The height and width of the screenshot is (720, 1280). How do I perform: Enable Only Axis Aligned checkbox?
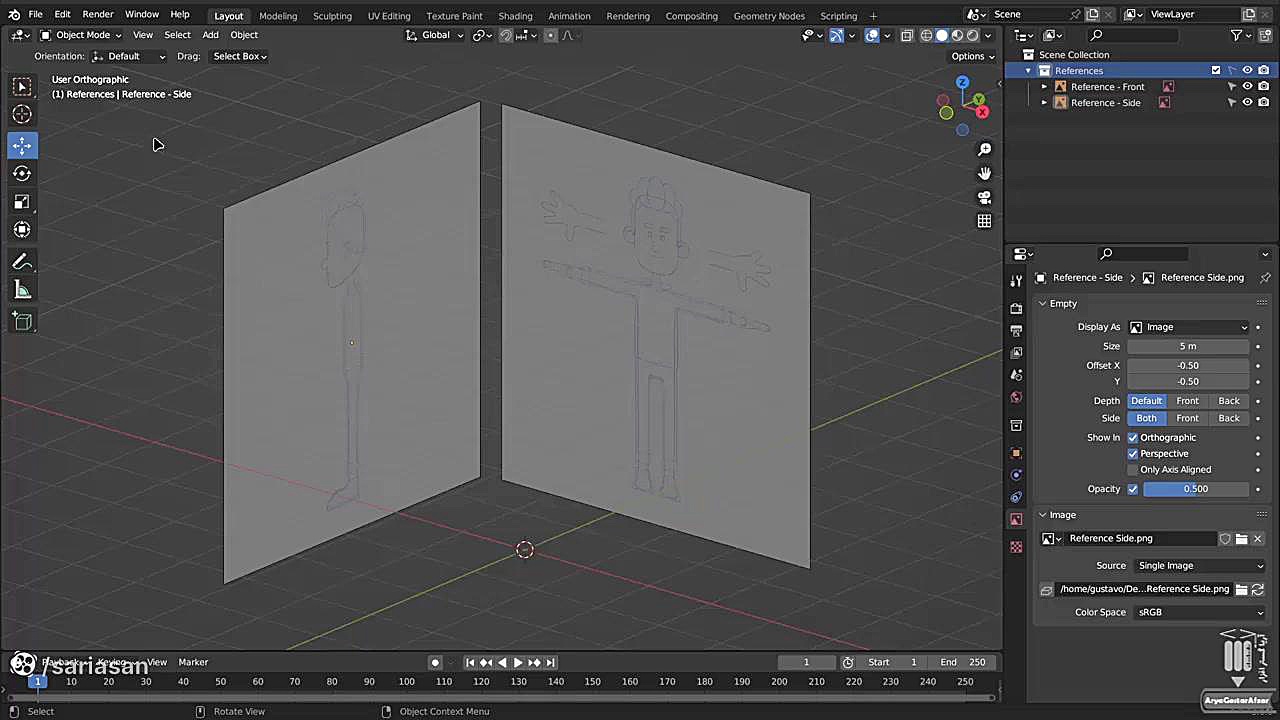tap(1133, 470)
